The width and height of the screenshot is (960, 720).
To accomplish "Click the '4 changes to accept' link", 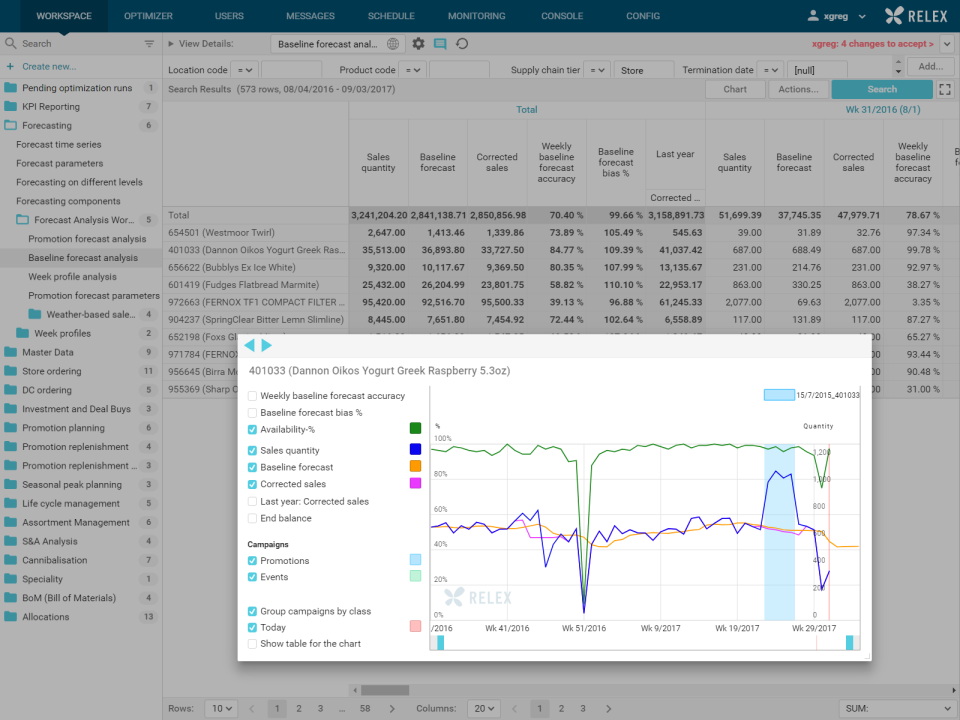I will (x=873, y=44).
